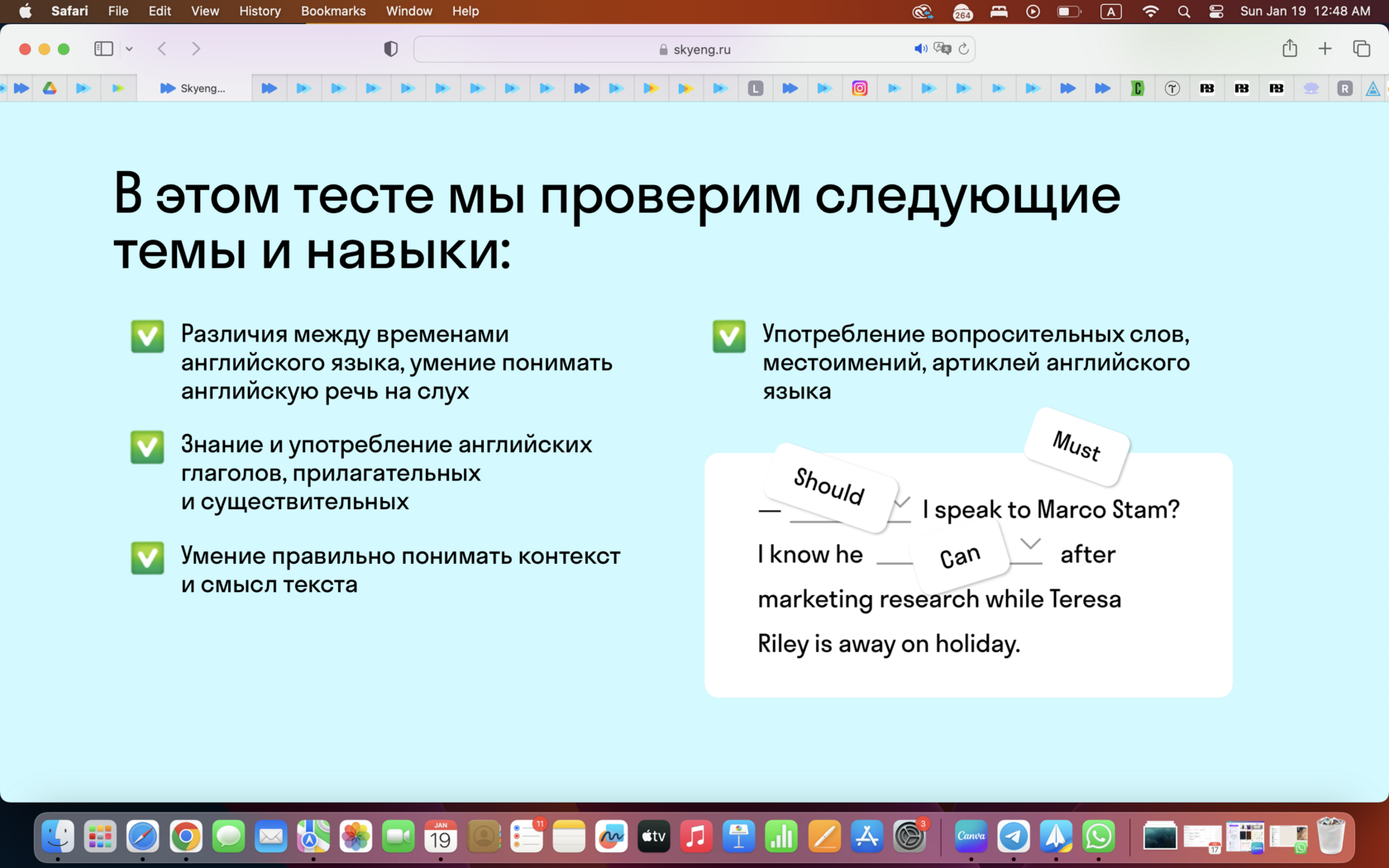Reload the page with refresh icon

(x=963, y=49)
